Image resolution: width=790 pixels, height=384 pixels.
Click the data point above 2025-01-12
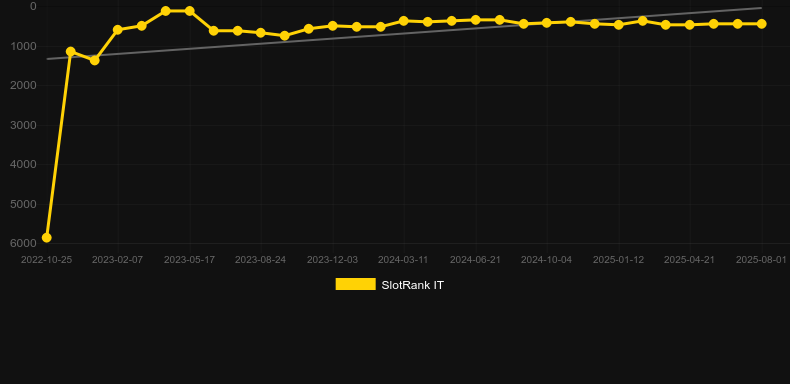click(x=619, y=25)
